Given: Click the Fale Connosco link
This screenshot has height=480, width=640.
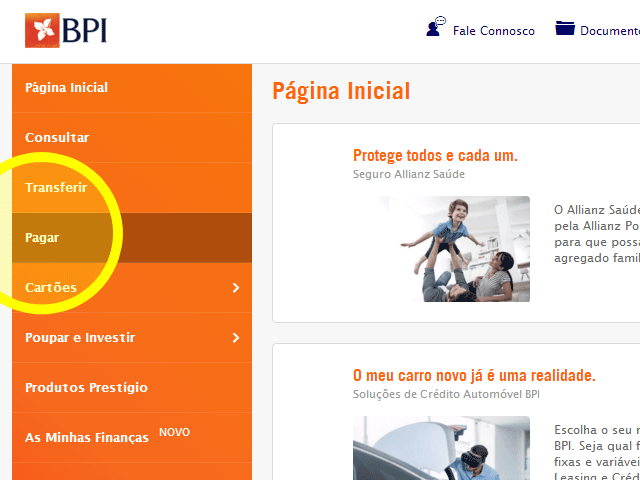Looking at the screenshot, I should pos(493,31).
